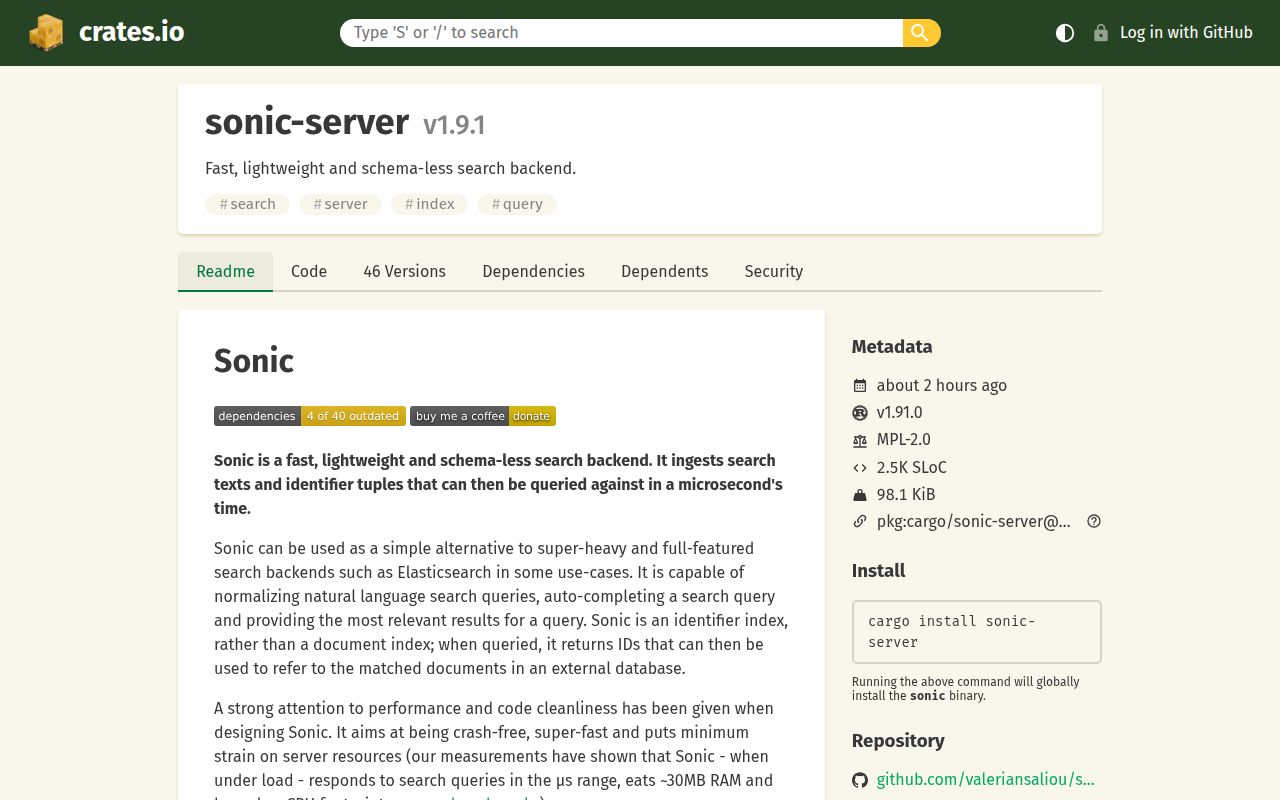The width and height of the screenshot is (1280, 800).
Task: Open the #index keyword tag
Action: tap(430, 204)
